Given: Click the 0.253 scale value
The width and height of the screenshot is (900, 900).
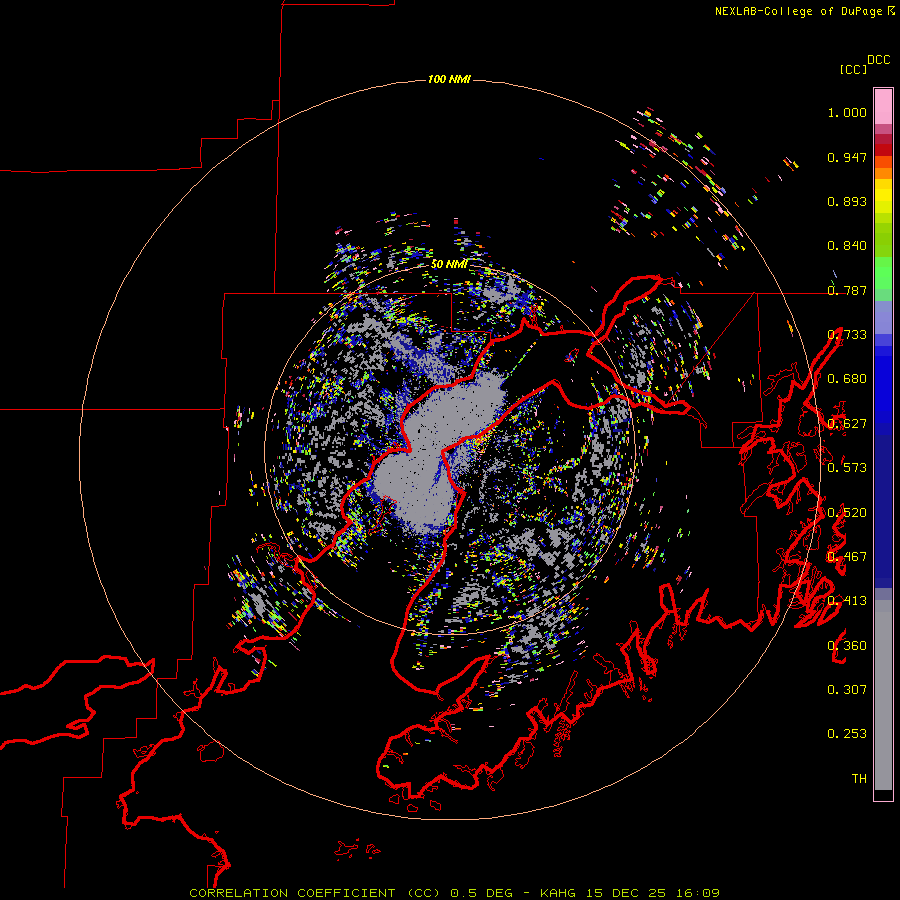Looking at the screenshot, I should pyautogui.click(x=847, y=734).
